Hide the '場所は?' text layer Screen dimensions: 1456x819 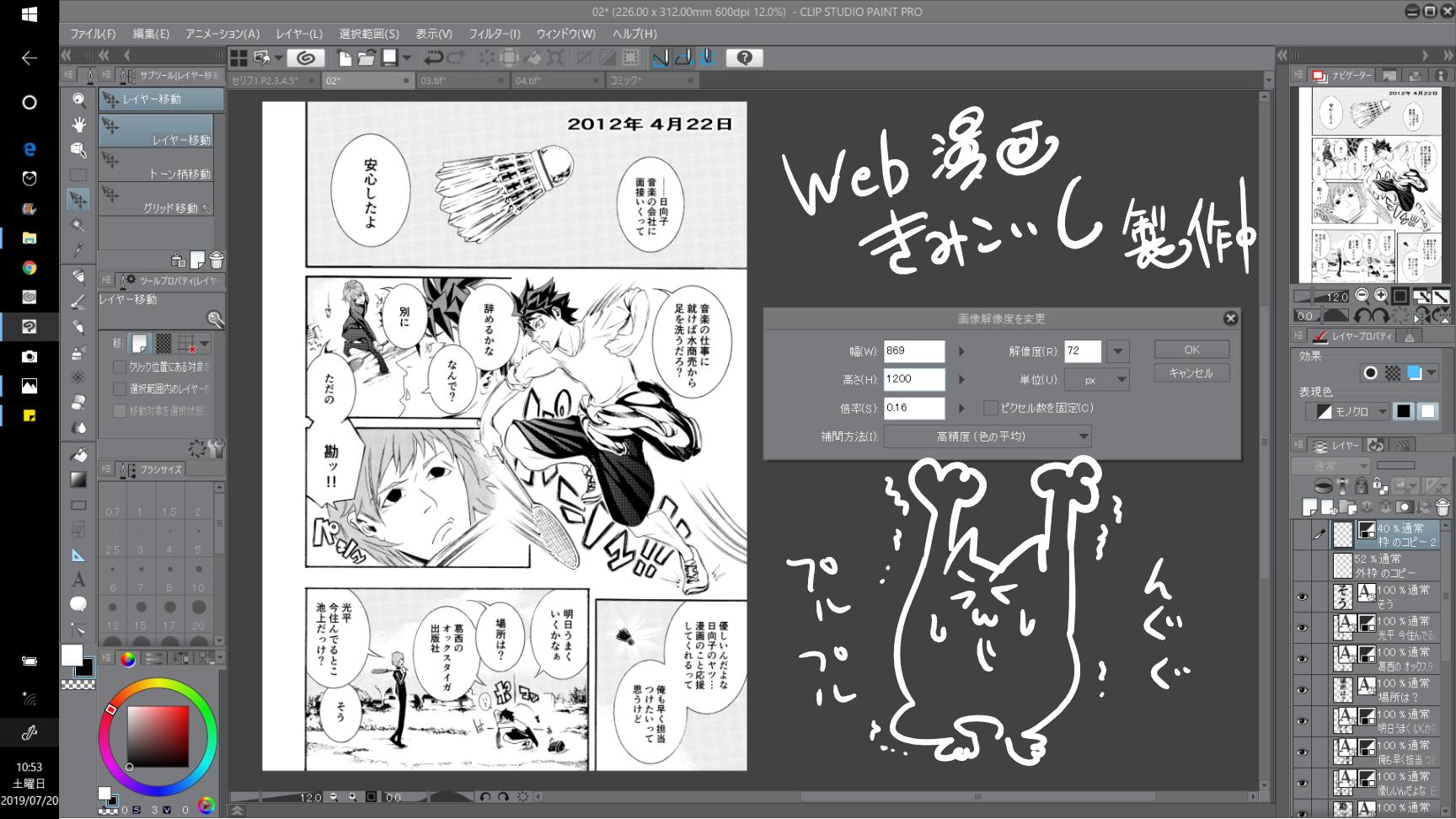coord(1303,690)
